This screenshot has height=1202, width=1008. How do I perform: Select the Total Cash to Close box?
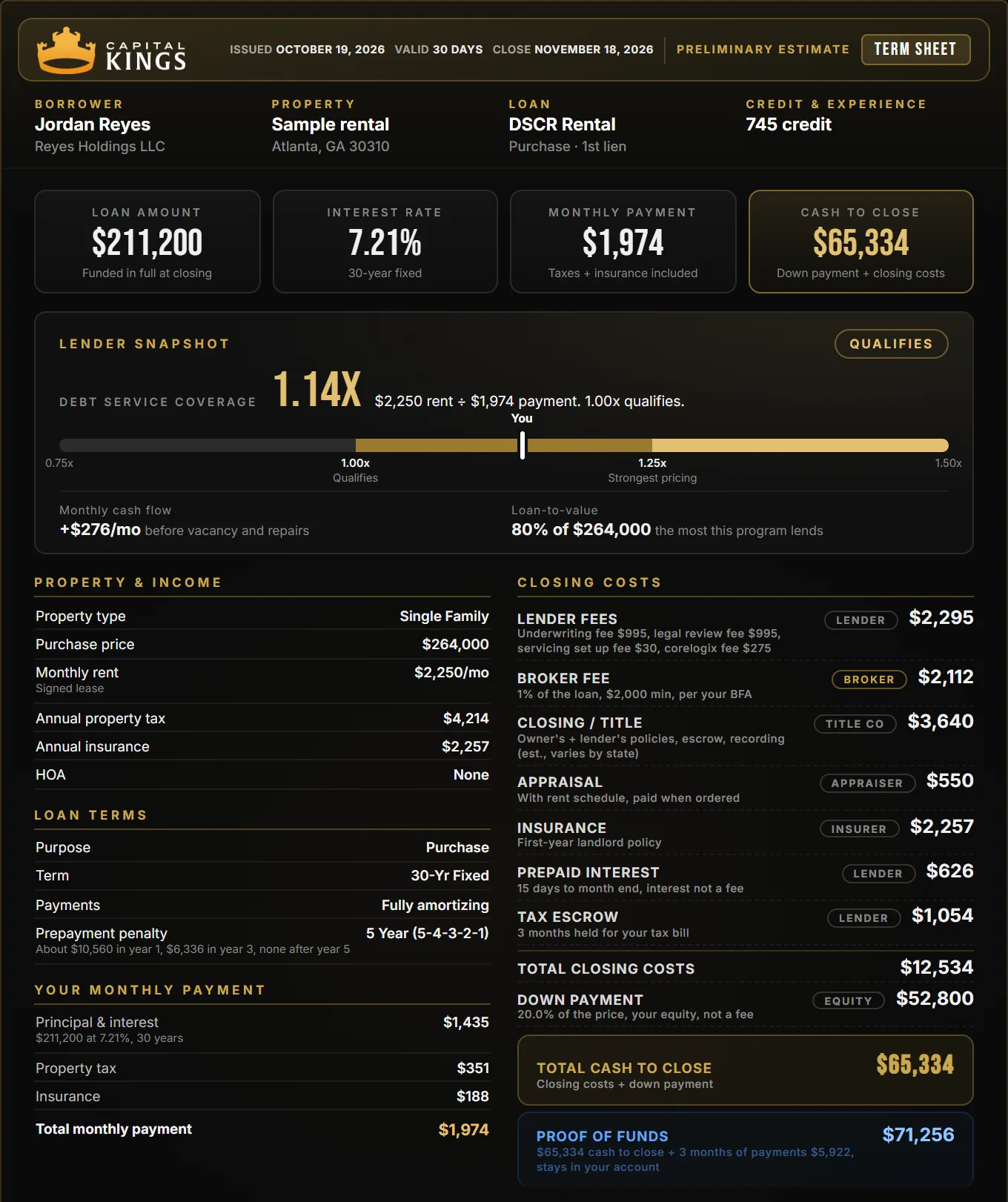pyautogui.click(x=746, y=1070)
